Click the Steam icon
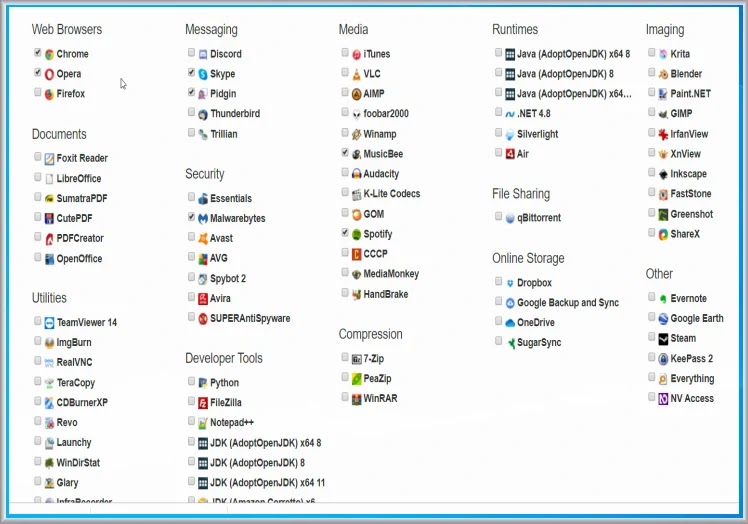Viewport: 748px width, 524px height. (663, 339)
